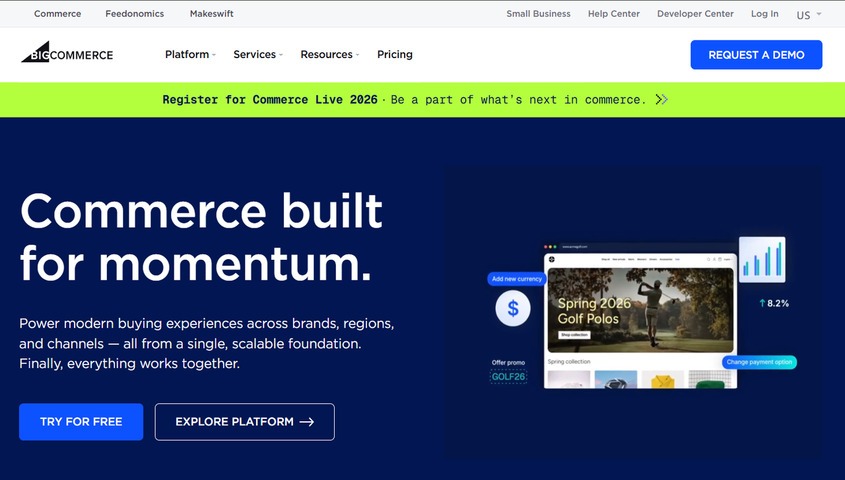Viewport: 845px width, 480px height.
Task: Visit the Developer Center
Action: point(695,13)
